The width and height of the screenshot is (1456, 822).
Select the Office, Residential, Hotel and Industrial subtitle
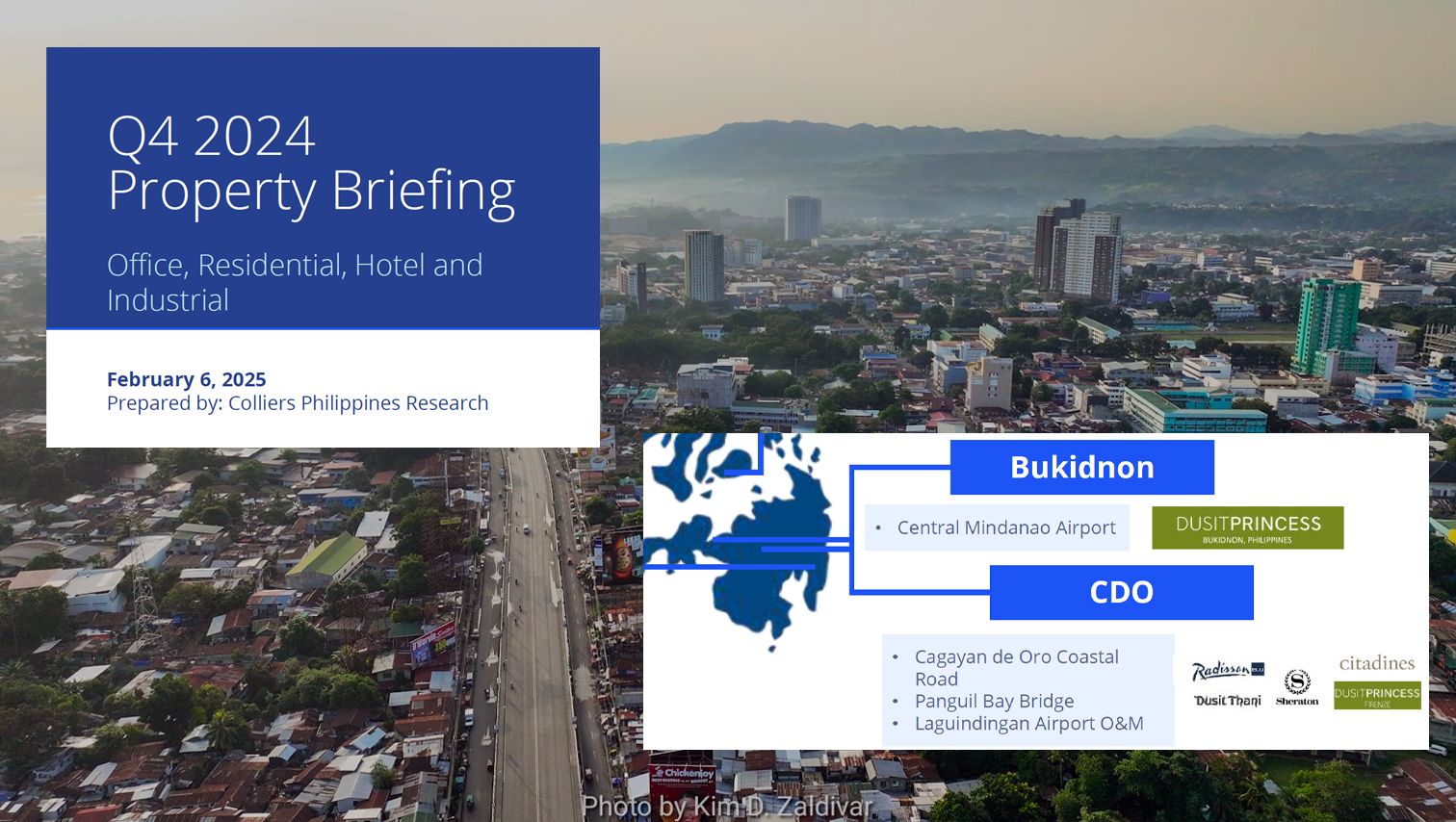click(x=295, y=282)
